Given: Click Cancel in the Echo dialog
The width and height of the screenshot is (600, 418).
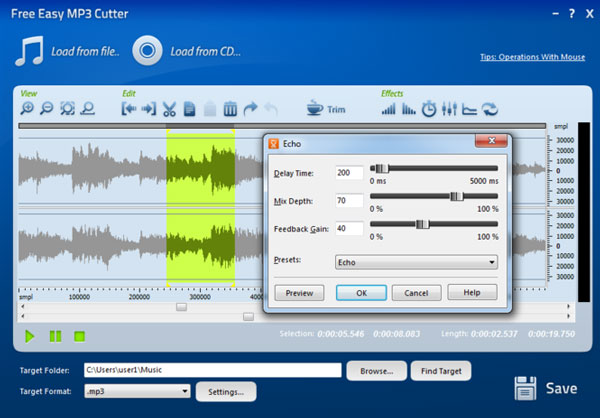Looking at the screenshot, I should click(416, 293).
